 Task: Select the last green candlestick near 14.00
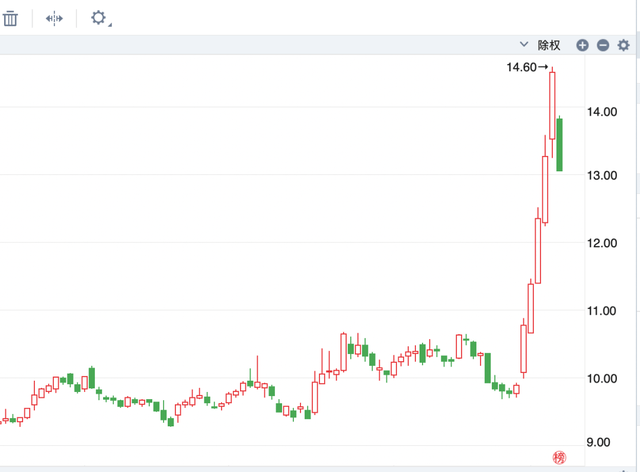pyautogui.click(x=559, y=145)
